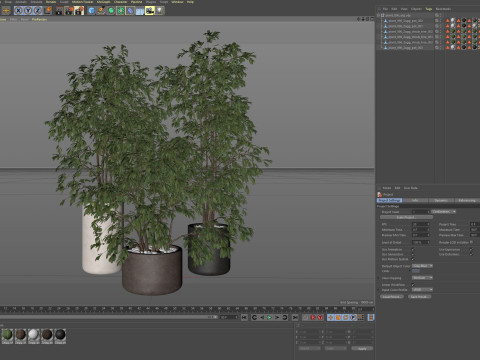Click viewport maximize toggle icon

(x=372, y=19)
